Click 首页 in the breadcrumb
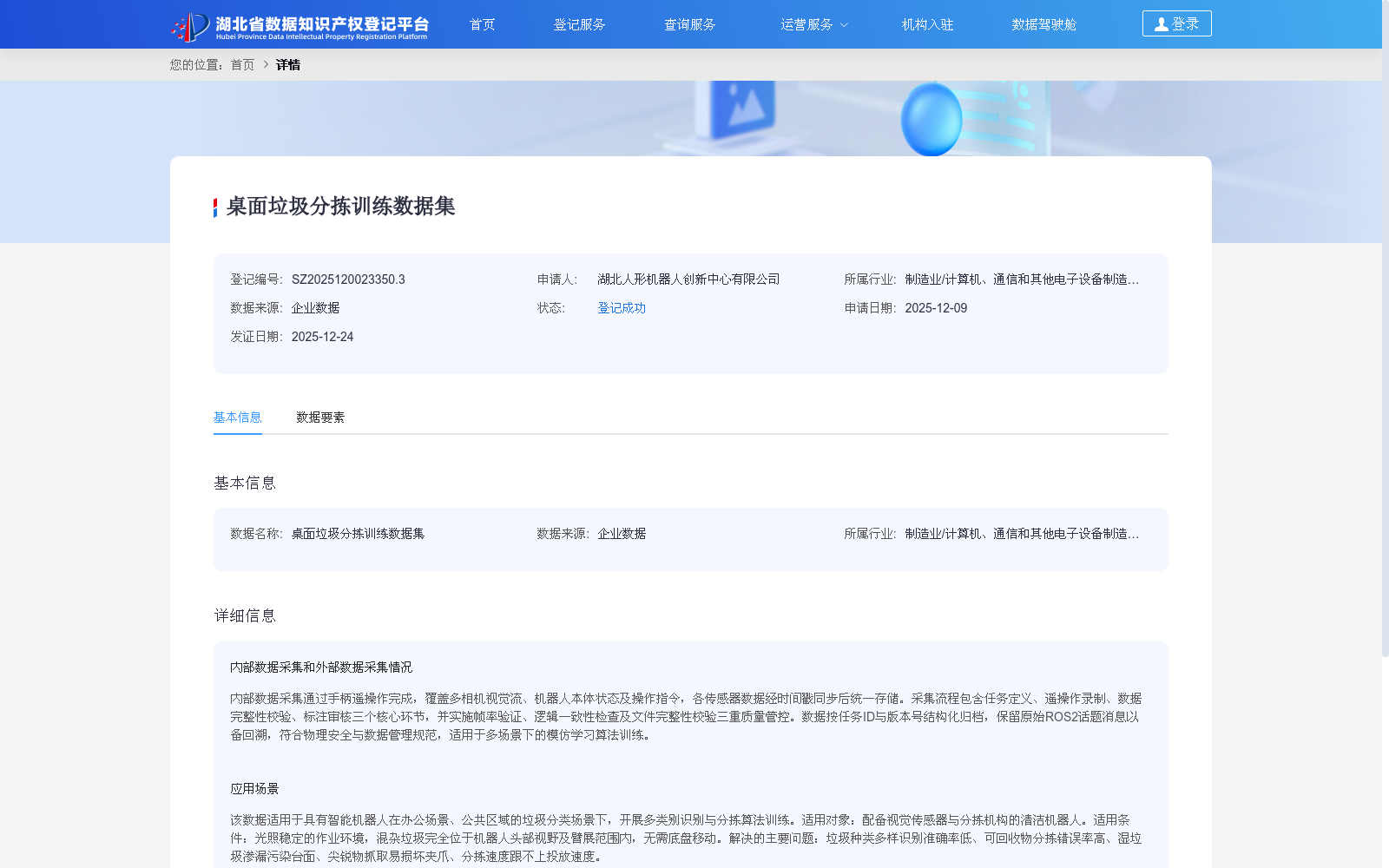 pyautogui.click(x=242, y=65)
